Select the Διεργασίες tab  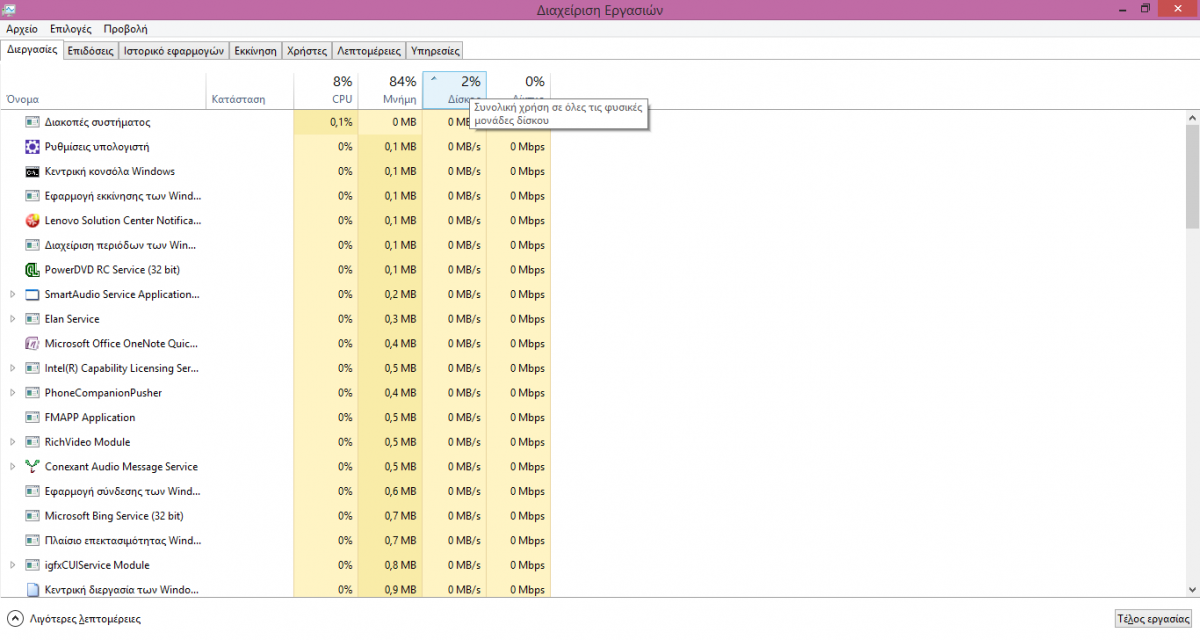pos(32,49)
